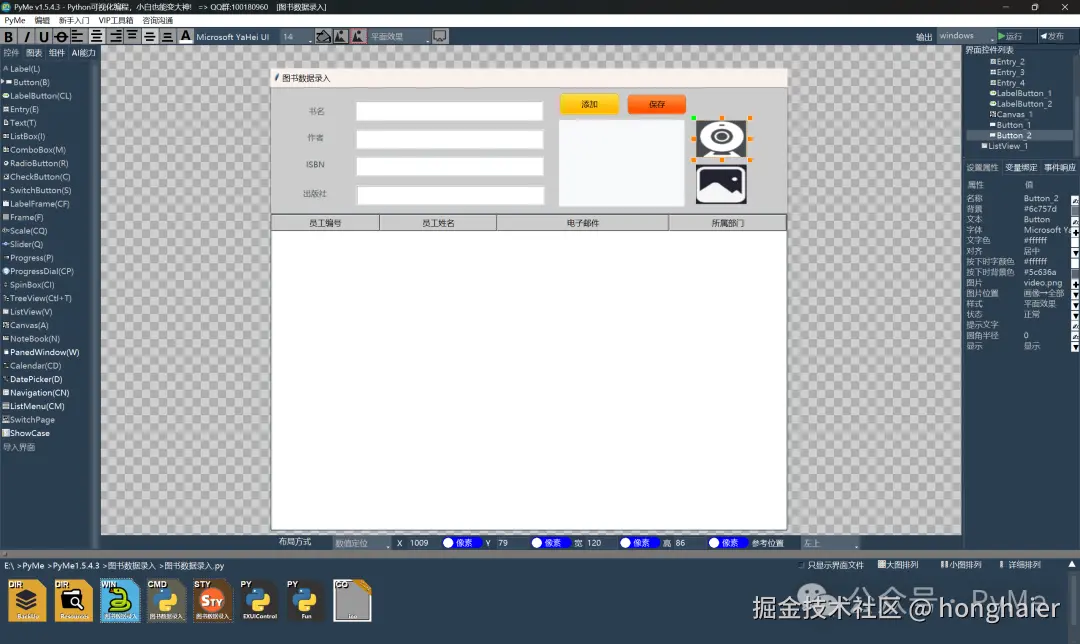Pick Calendar(CD) widget from the palette
The image size is (1080, 644).
[x=34, y=366]
